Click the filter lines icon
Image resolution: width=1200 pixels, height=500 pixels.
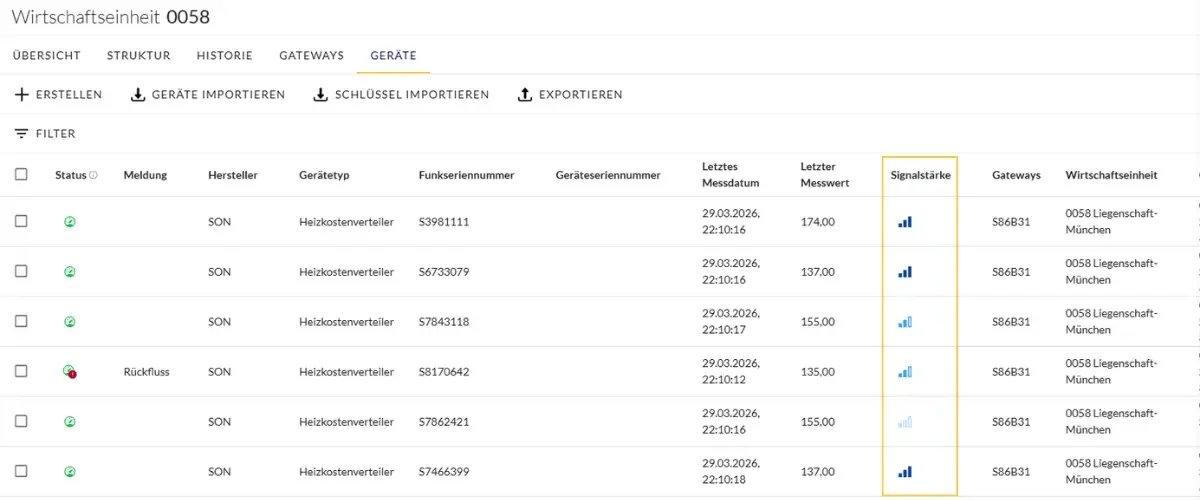click(x=21, y=134)
